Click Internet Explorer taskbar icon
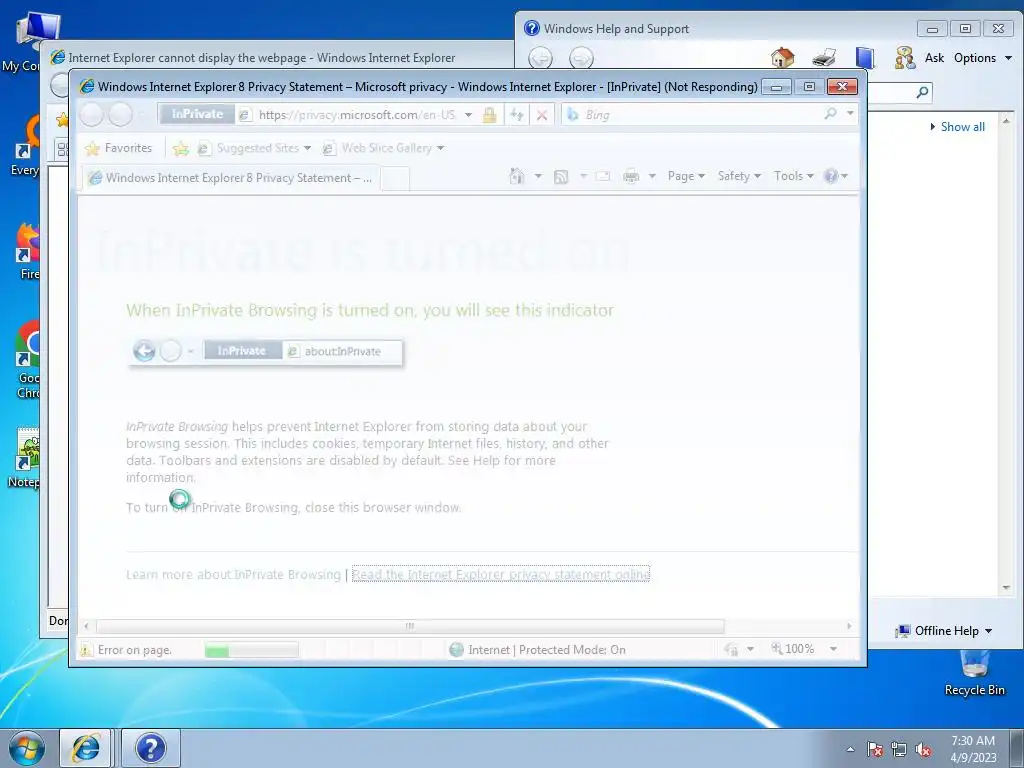This screenshot has height=768, width=1024. coord(86,748)
